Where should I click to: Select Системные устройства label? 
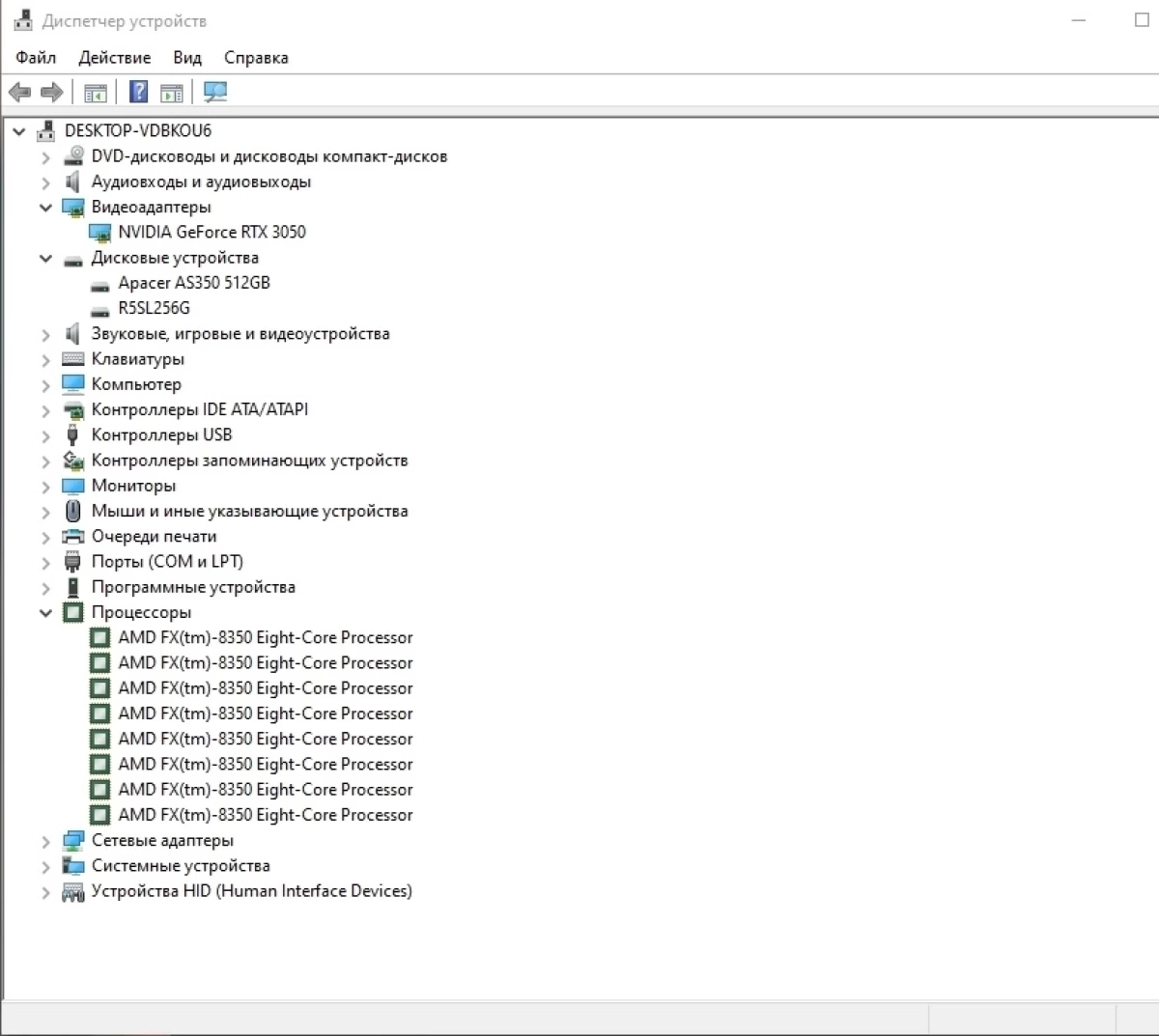pos(181,866)
